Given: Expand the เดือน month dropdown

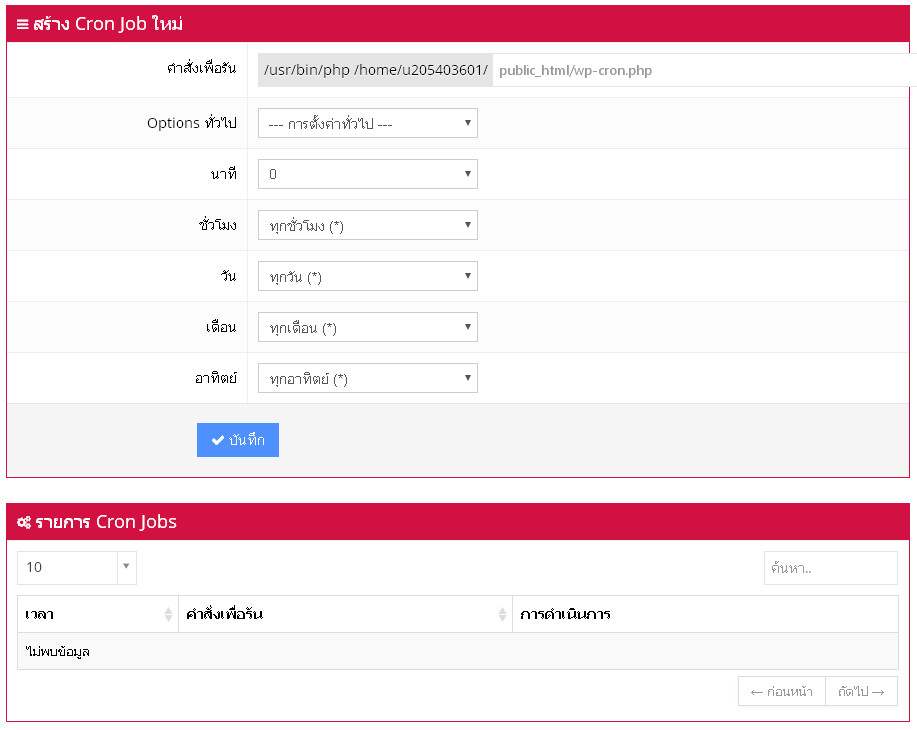Looking at the screenshot, I should click(367, 327).
